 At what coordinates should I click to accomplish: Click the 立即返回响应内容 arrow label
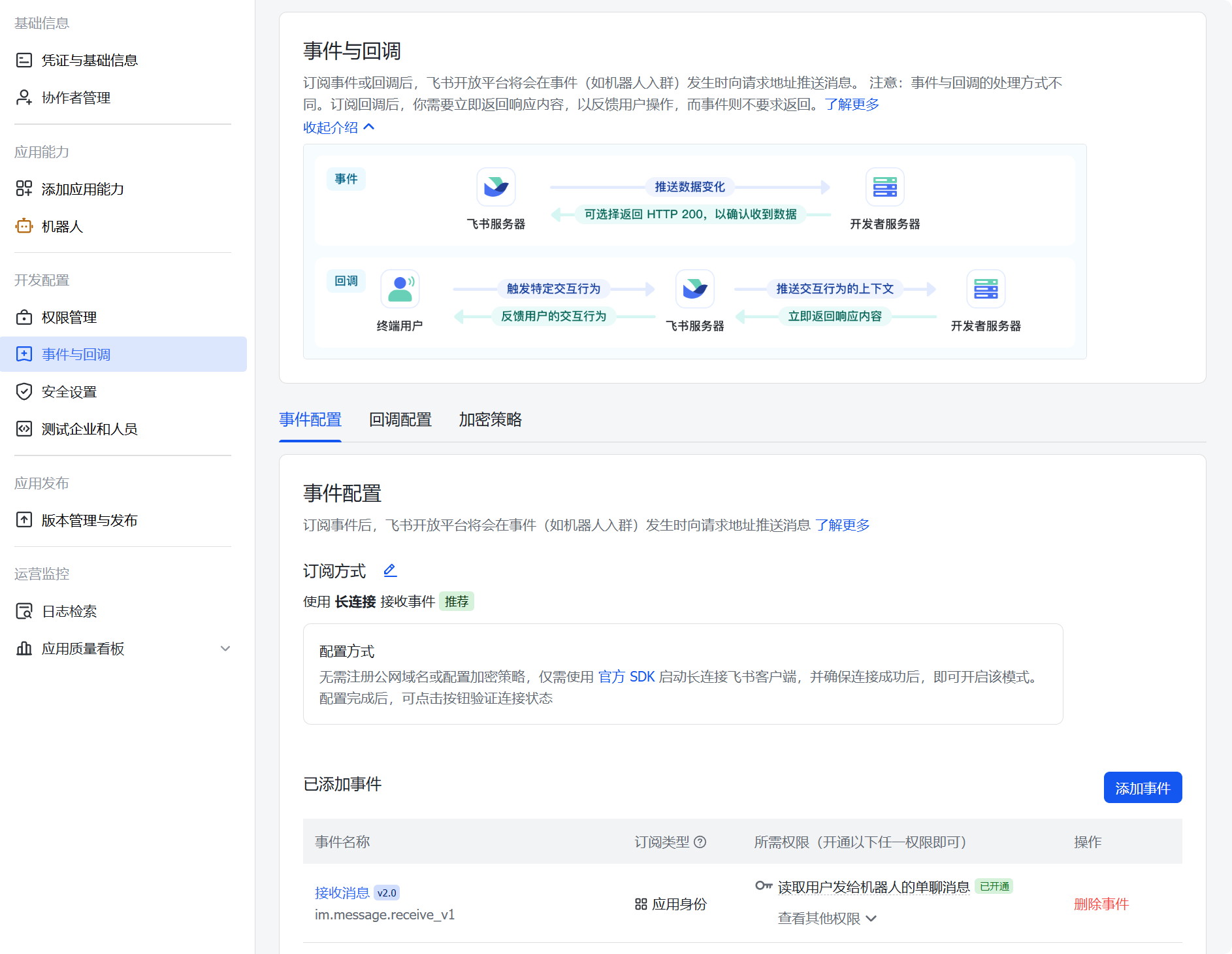pyautogui.click(x=835, y=316)
